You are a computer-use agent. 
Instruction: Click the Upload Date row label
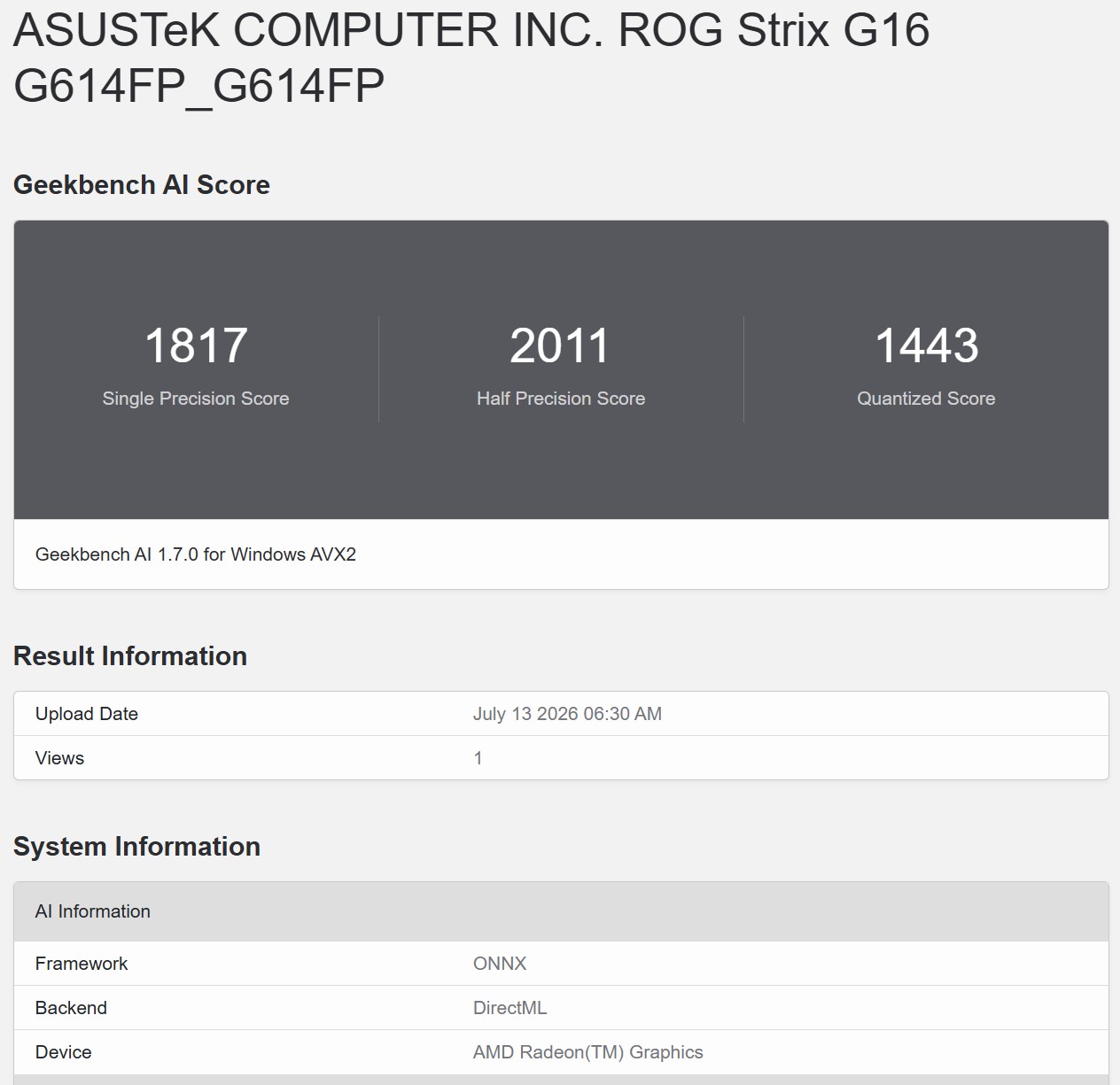coord(87,714)
